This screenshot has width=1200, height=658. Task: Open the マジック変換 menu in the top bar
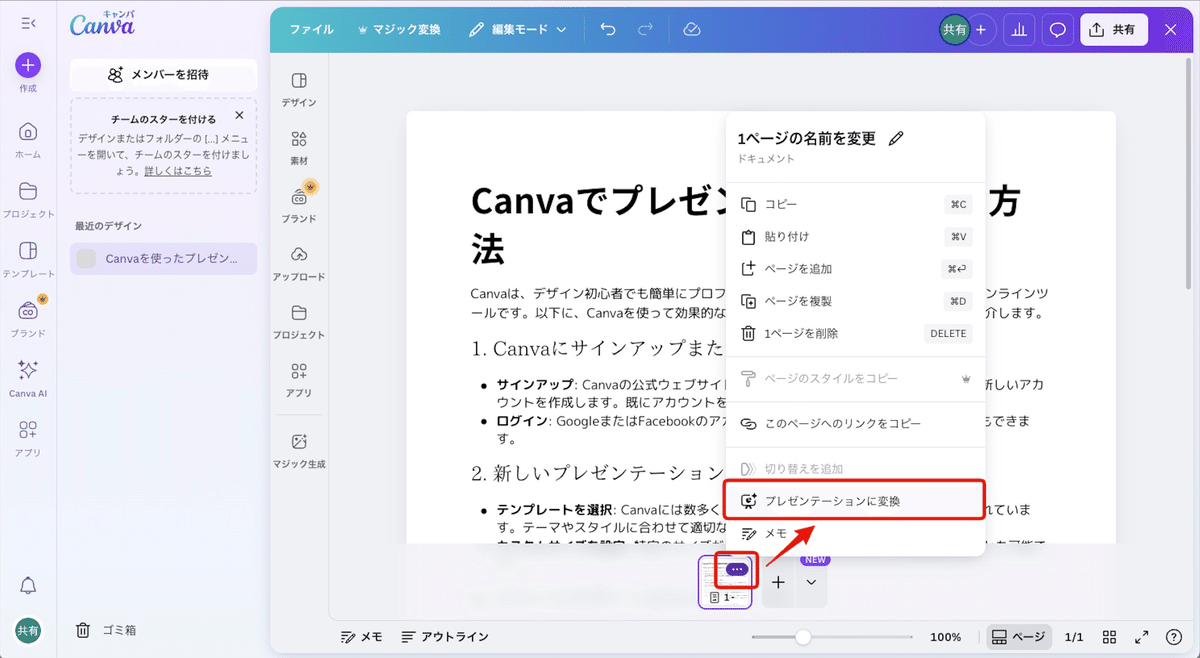pos(399,30)
